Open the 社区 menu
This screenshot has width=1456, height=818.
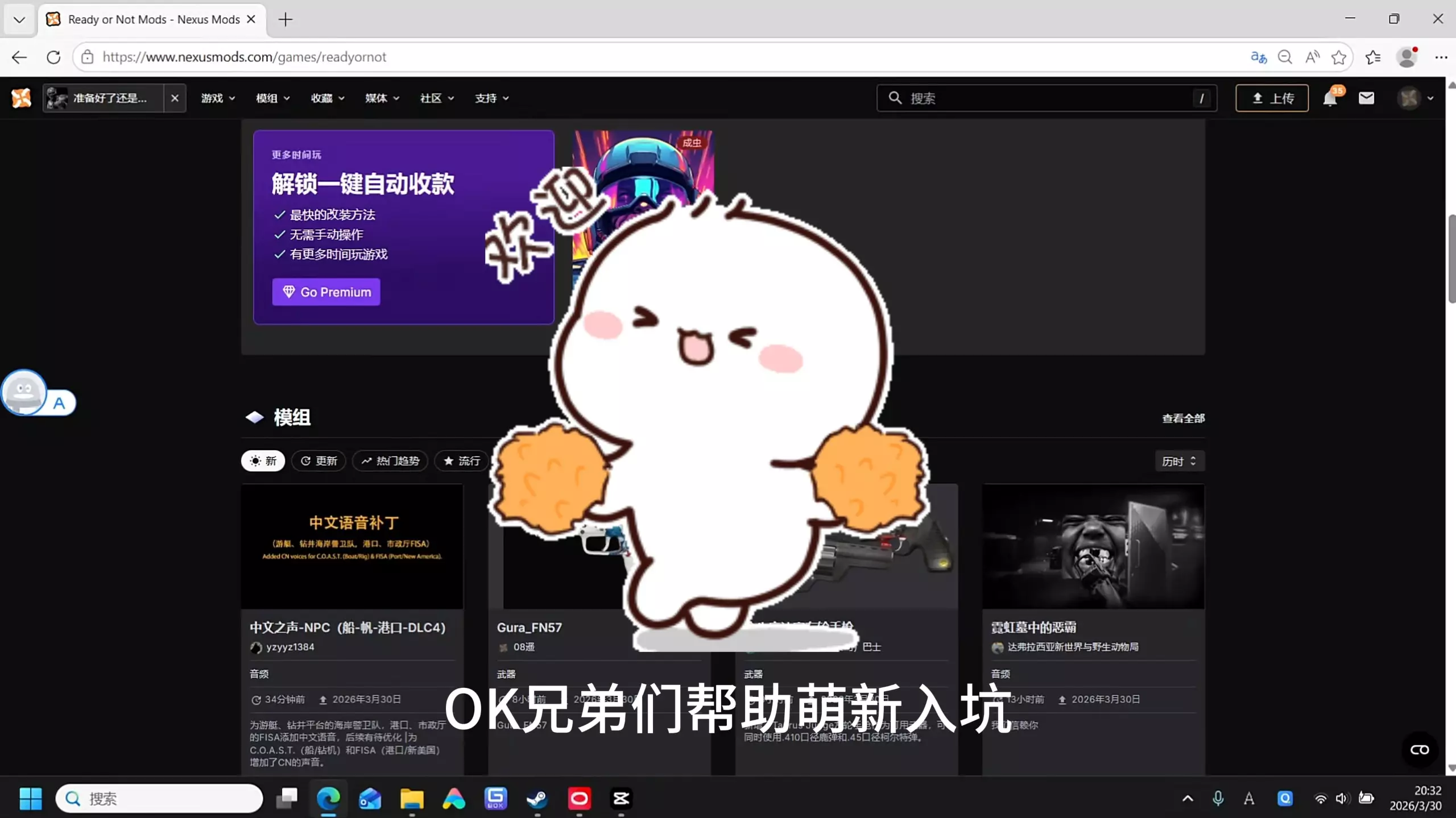click(437, 98)
